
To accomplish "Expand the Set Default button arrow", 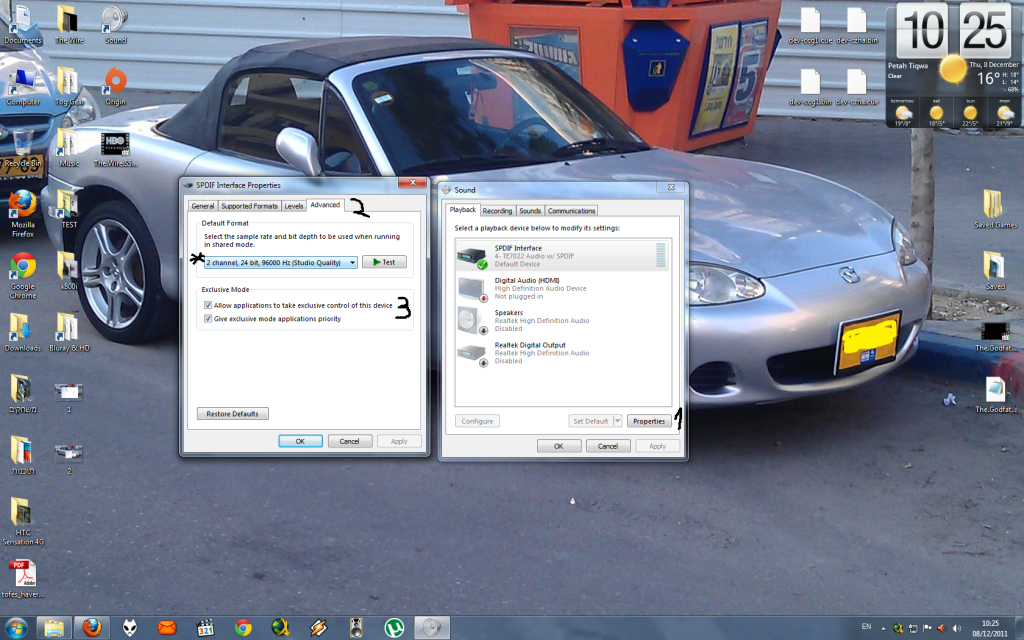I will (x=617, y=421).
